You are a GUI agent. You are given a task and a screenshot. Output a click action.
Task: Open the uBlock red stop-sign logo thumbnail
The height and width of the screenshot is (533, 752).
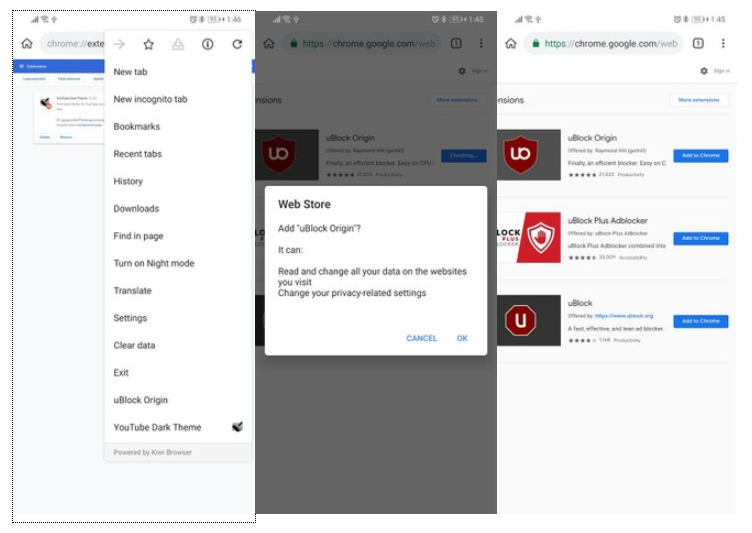pos(529,320)
